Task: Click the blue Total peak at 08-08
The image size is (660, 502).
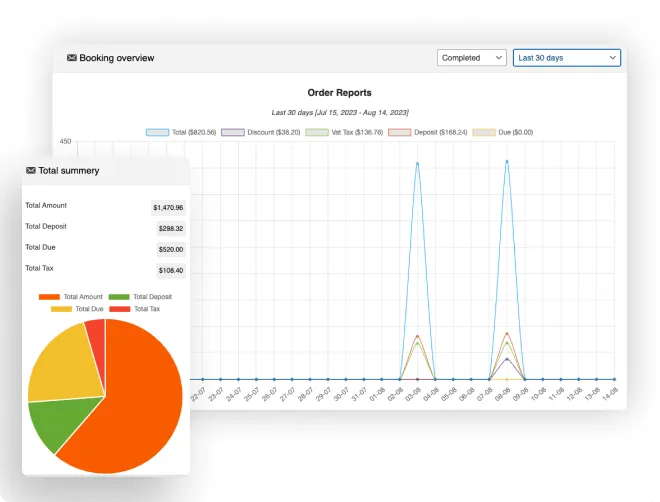Action: coord(507,160)
